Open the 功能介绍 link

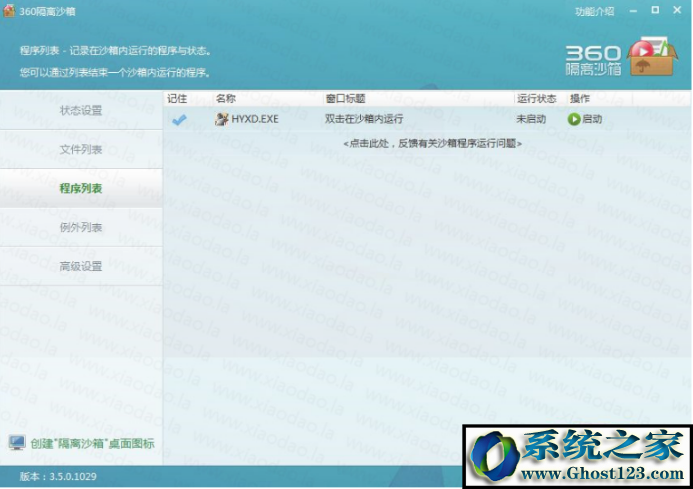tap(594, 11)
